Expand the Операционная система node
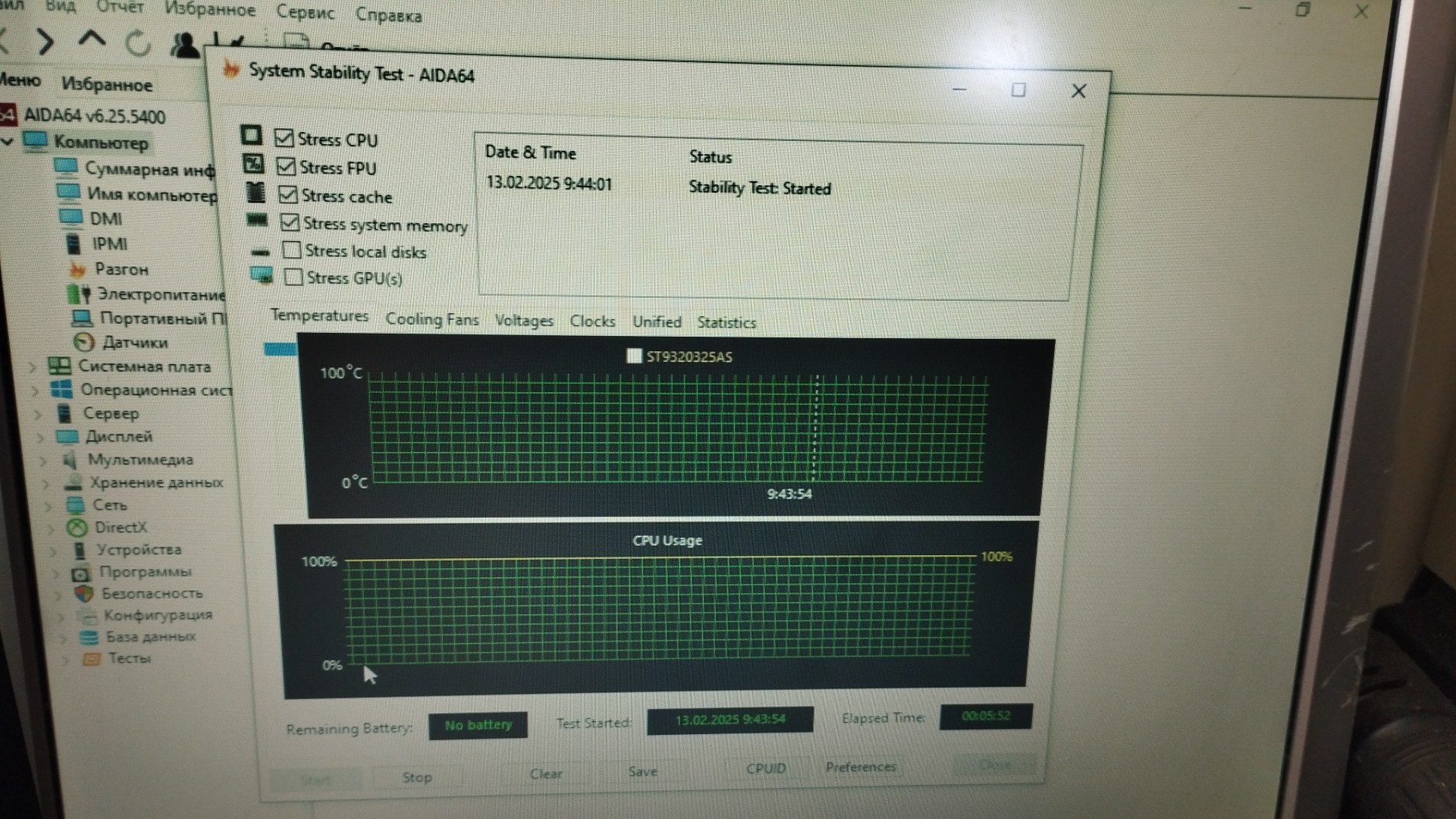 (35, 391)
